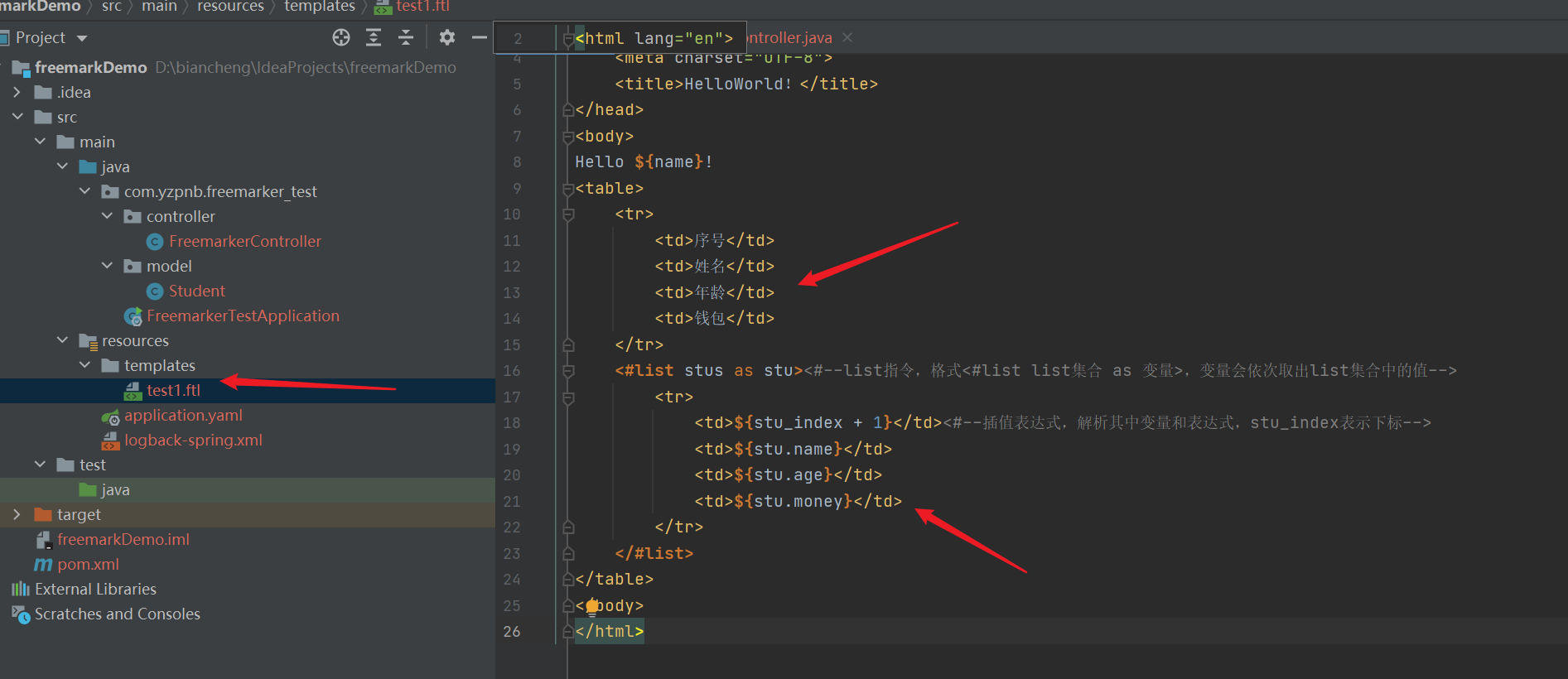Click the test1.ftl template file icon

coord(133,390)
